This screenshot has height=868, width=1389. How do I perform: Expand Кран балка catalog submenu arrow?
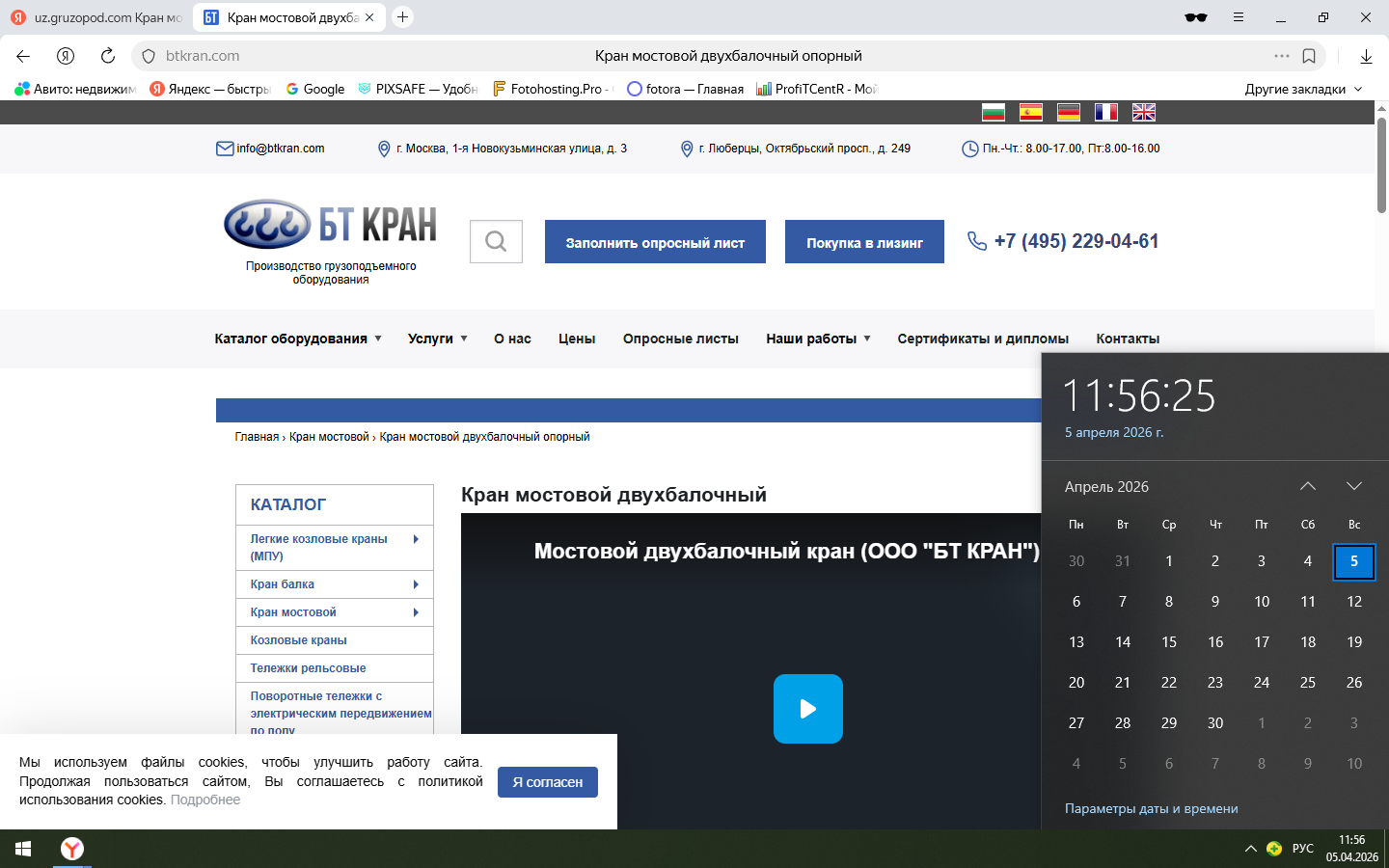416,584
